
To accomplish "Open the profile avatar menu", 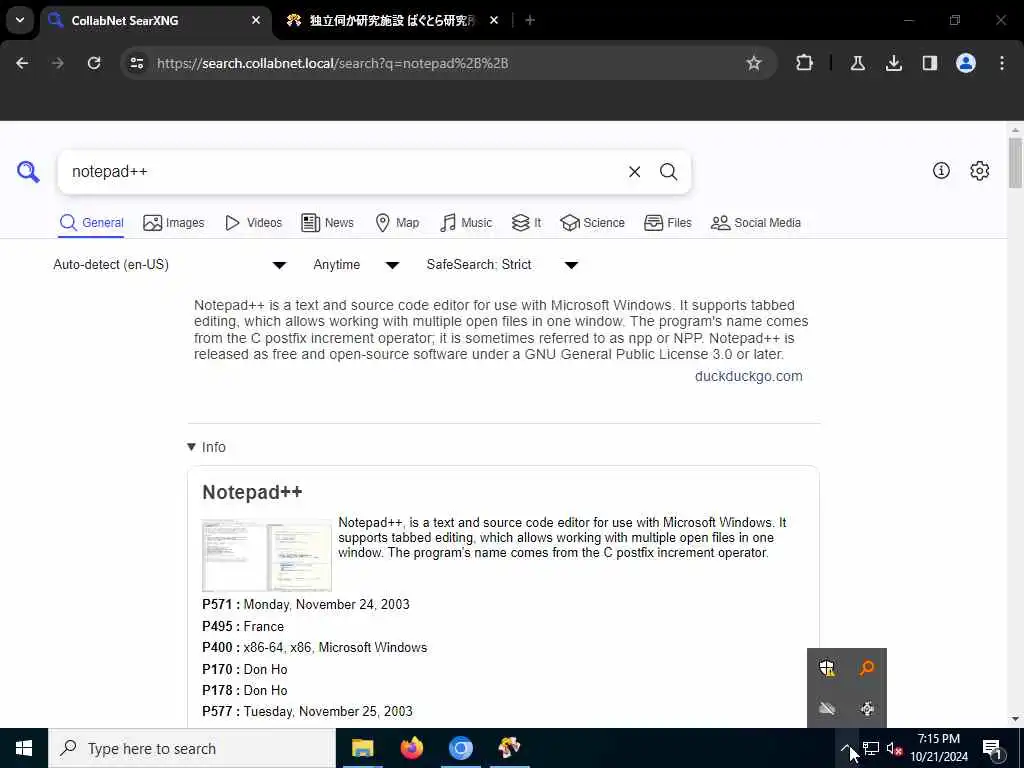I will tap(965, 63).
